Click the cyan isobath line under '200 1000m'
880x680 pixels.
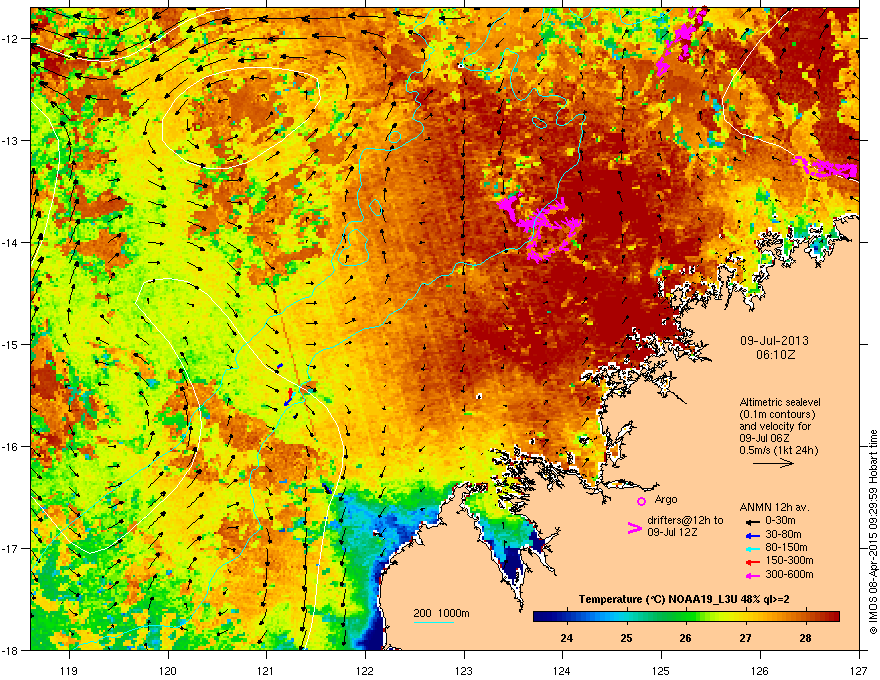pyautogui.click(x=434, y=622)
